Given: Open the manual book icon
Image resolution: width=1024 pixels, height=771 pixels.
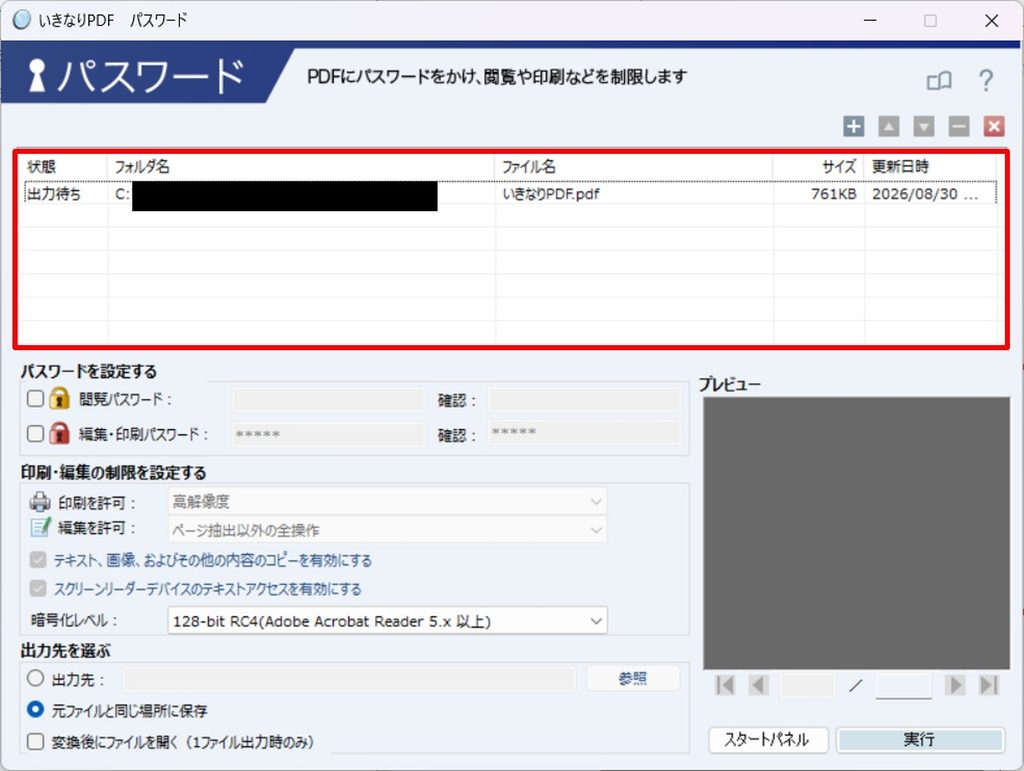Looking at the screenshot, I should [939, 81].
